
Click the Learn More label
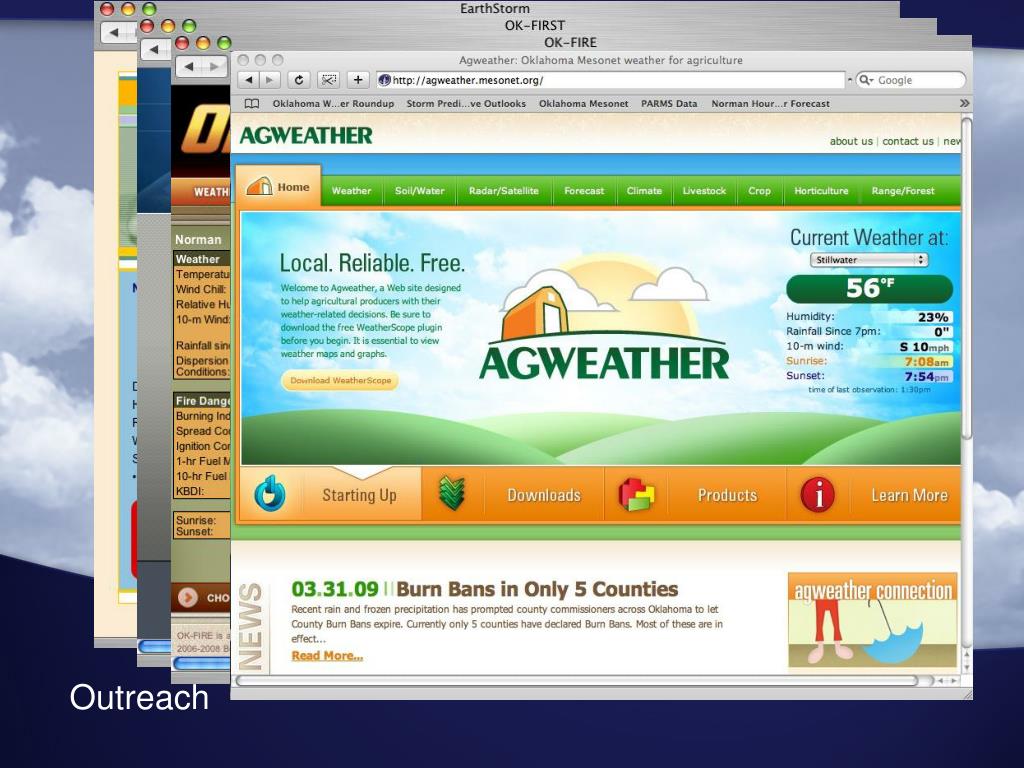[x=909, y=495]
